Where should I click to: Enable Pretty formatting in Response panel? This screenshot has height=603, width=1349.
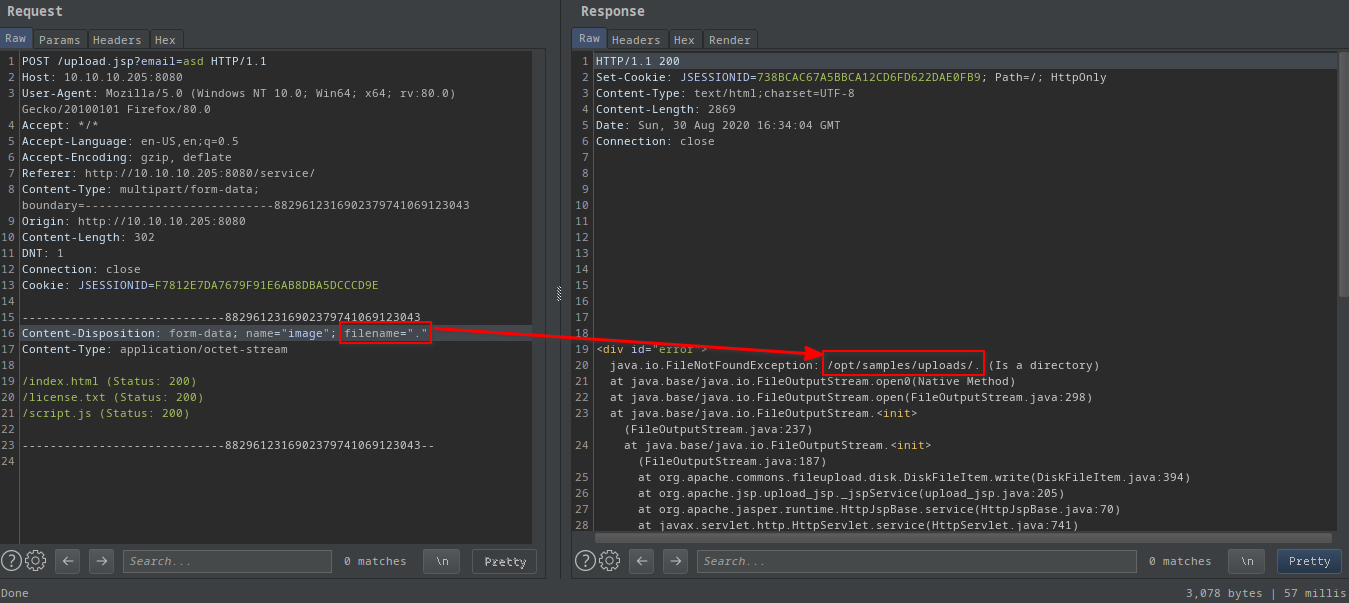tap(1309, 561)
